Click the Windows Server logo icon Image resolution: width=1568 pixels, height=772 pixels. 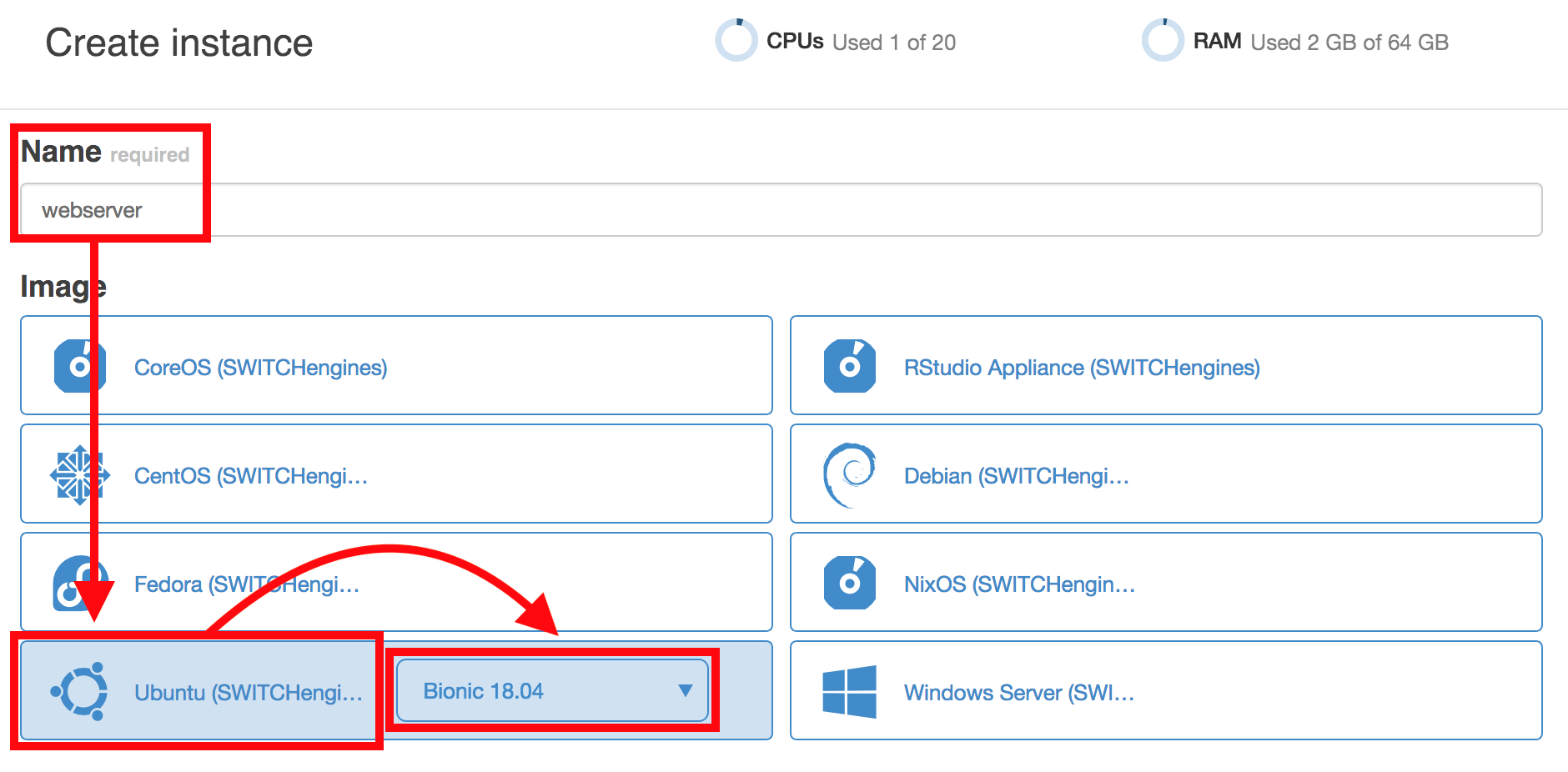[x=849, y=691]
